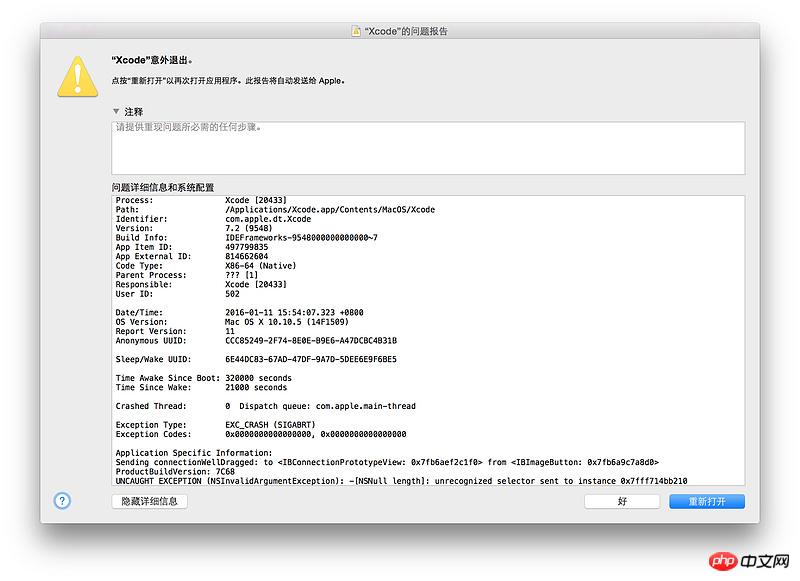
Task: Select identifier com.apple.dt.Xcode text
Action: [268, 219]
